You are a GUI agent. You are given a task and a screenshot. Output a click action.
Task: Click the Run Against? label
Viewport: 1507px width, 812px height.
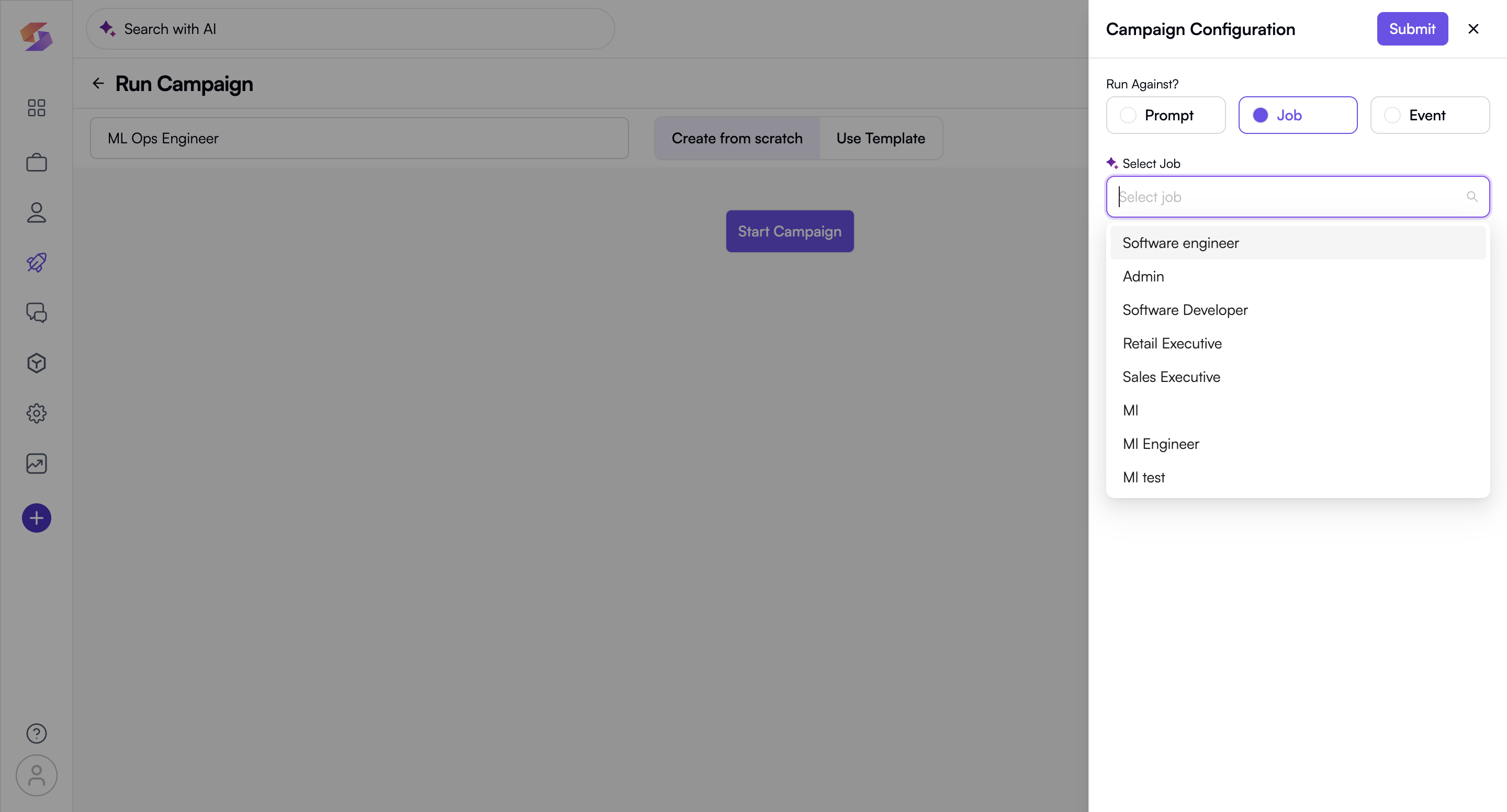[x=1142, y=84]
